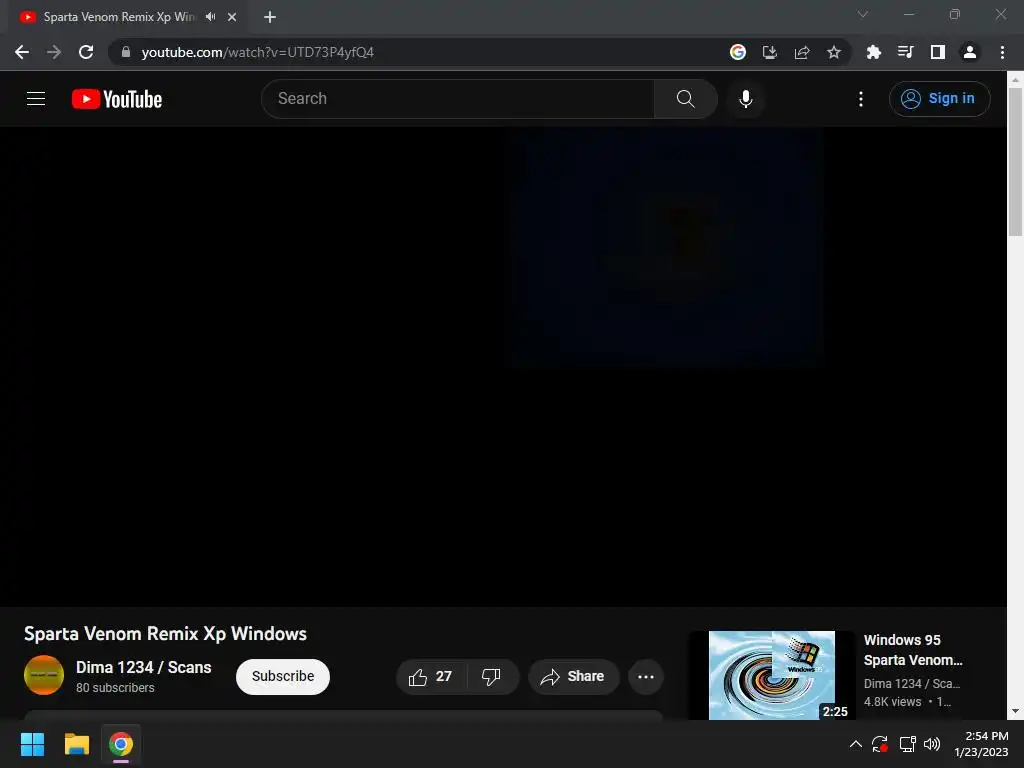Like the video with 27 likes
Viewport: 1024px width, 768px height.
431,677
